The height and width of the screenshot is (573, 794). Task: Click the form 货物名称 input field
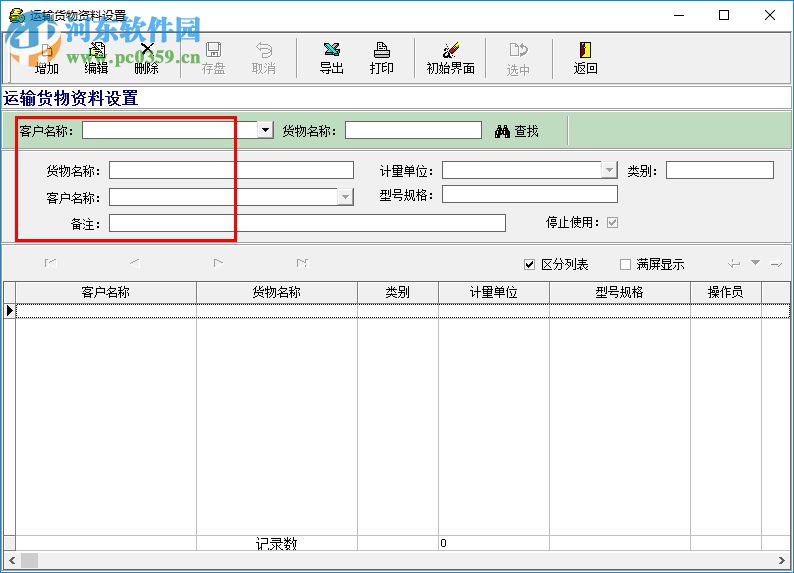(231, 170)
